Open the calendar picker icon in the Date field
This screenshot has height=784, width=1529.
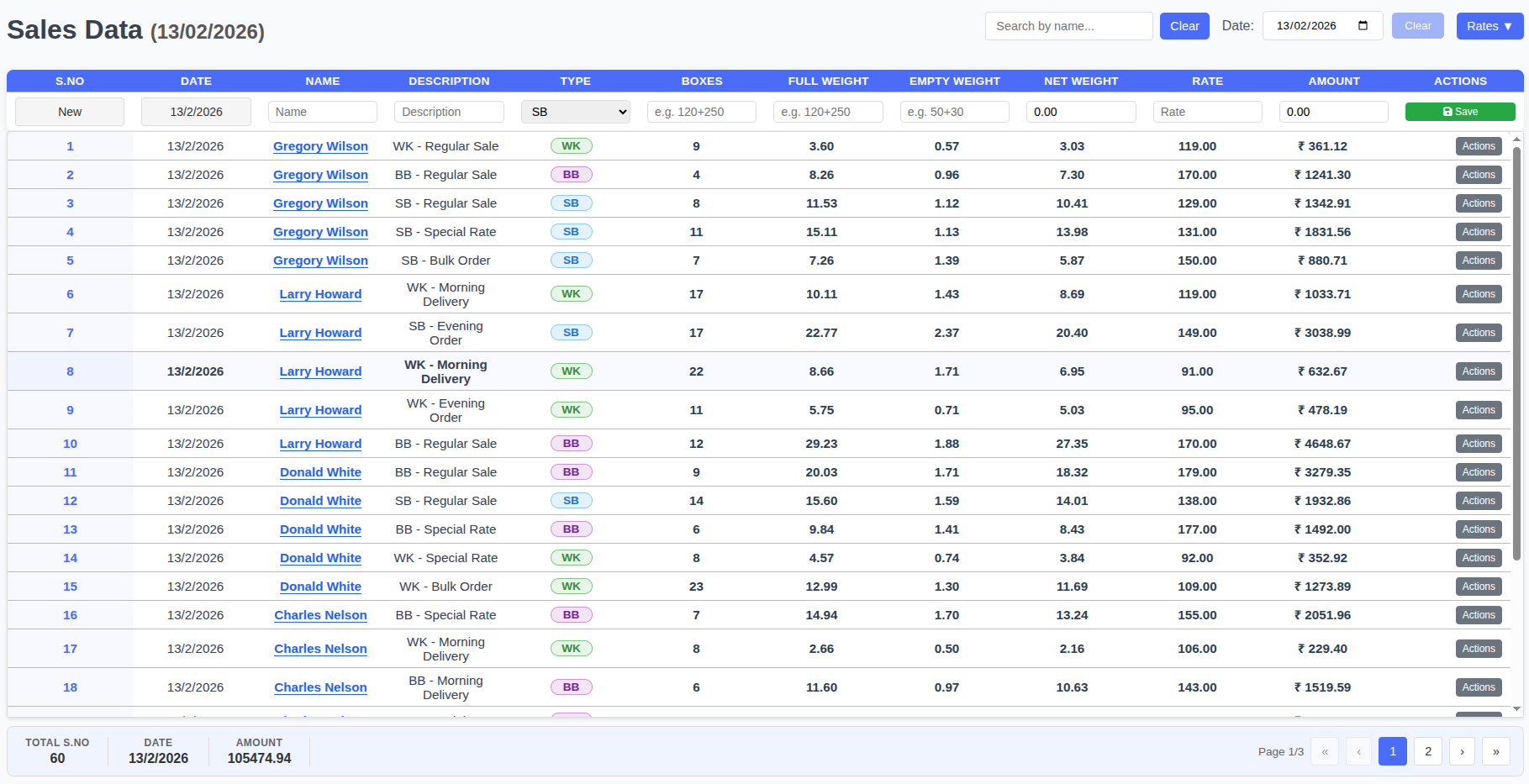tap(1363, 25)
